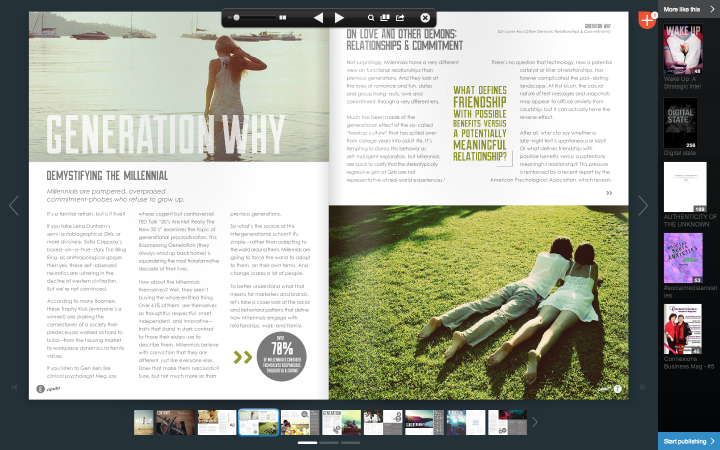Click Connexions Business Mag title link
Screen dimensions: 720x450
689,363
